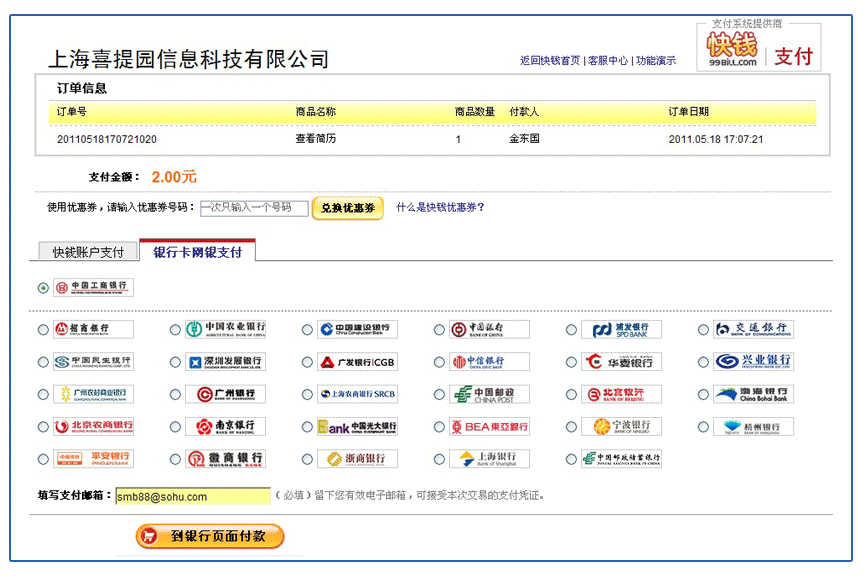Click the 广发银行 CGB logo
The image size is (863, 577).
click(357, 362)
